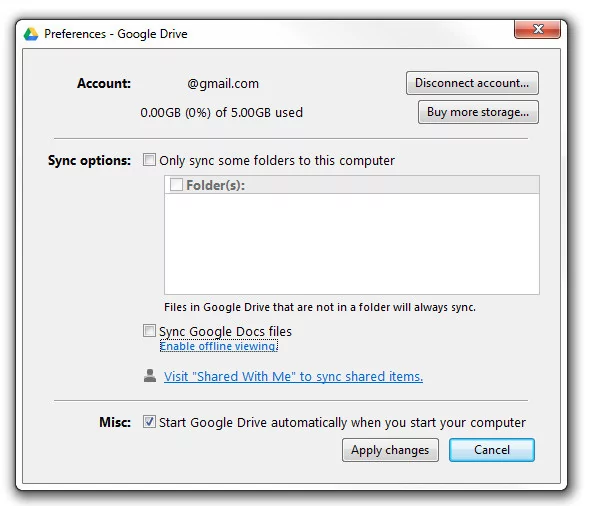Viewport: 594px width, 506px height.
Task: Open Enable offline viewing link
Action: coord(219,346)
